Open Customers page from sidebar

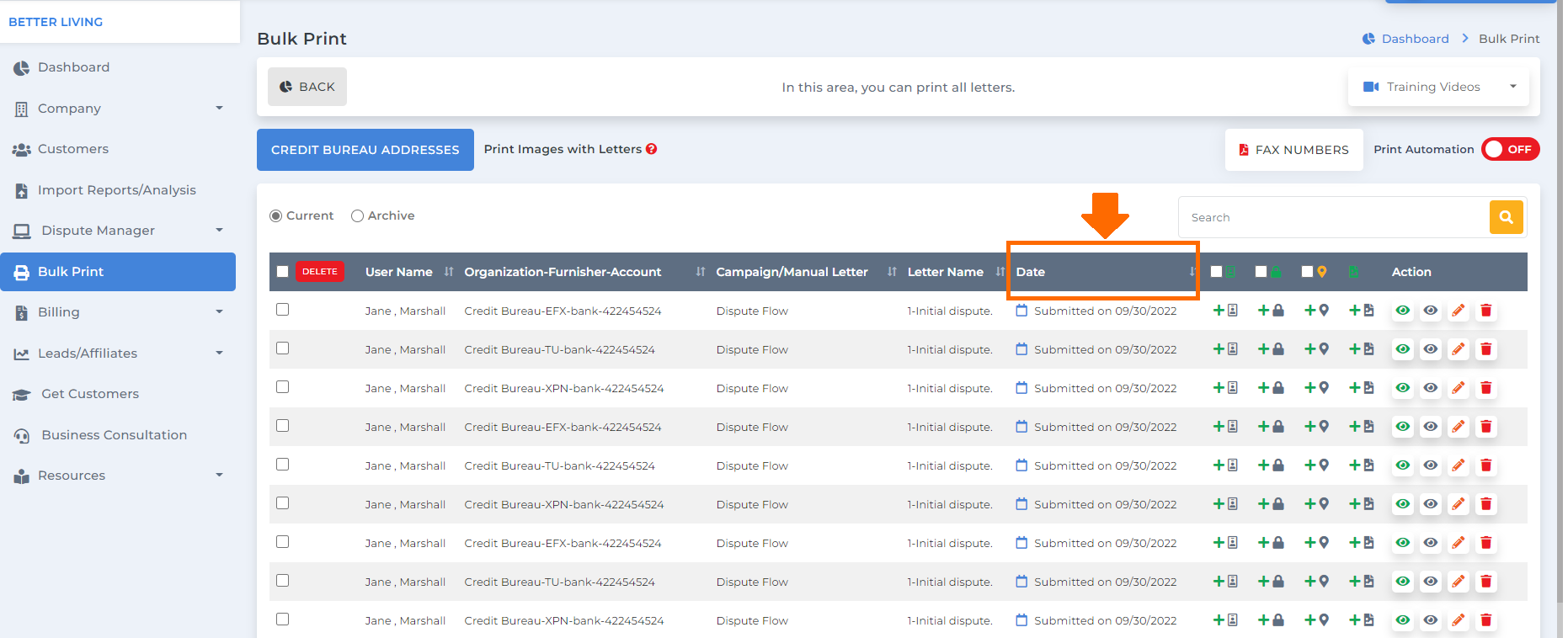pos(118,149)
